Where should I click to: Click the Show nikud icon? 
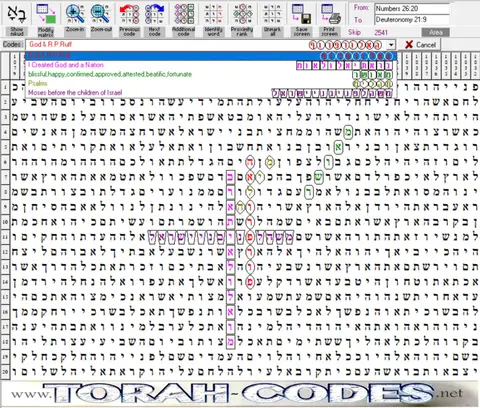pyautogui.click(x=17, y=14)
